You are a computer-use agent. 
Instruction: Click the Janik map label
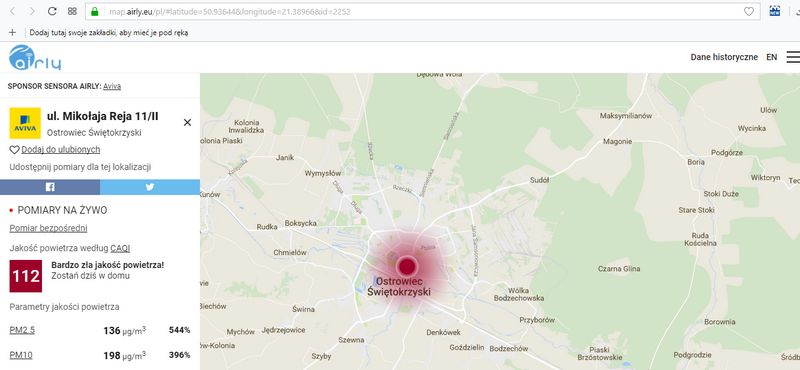click(x=285, y=158)
